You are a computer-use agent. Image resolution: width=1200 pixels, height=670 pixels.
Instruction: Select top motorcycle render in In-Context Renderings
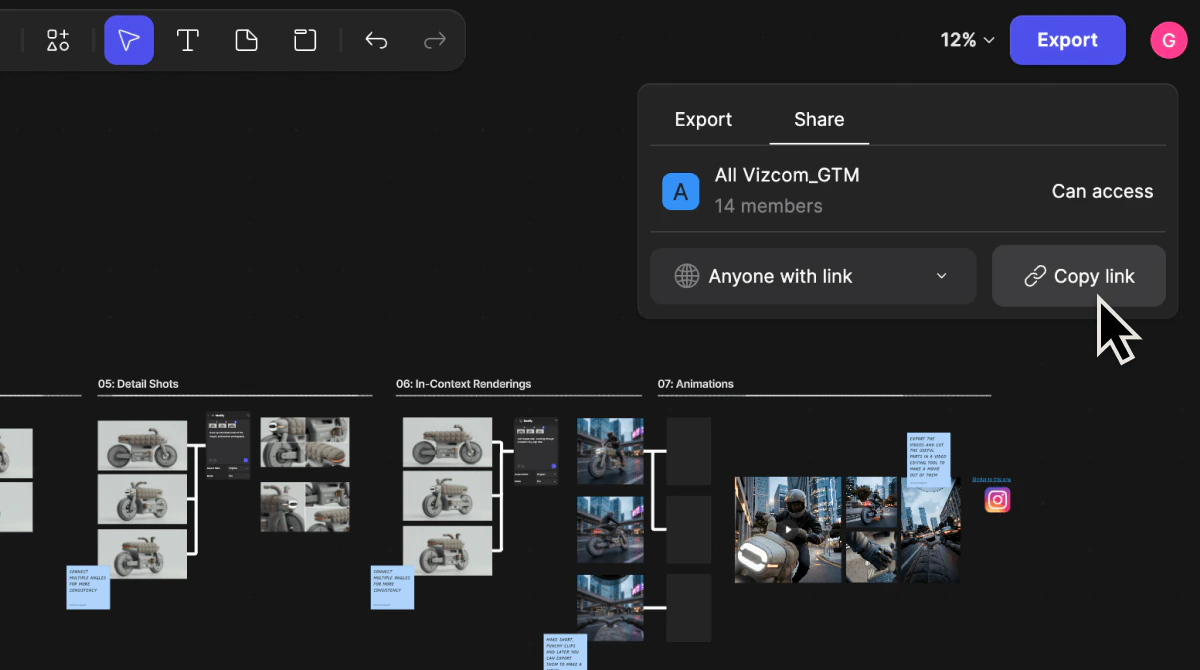pos(447,442)
